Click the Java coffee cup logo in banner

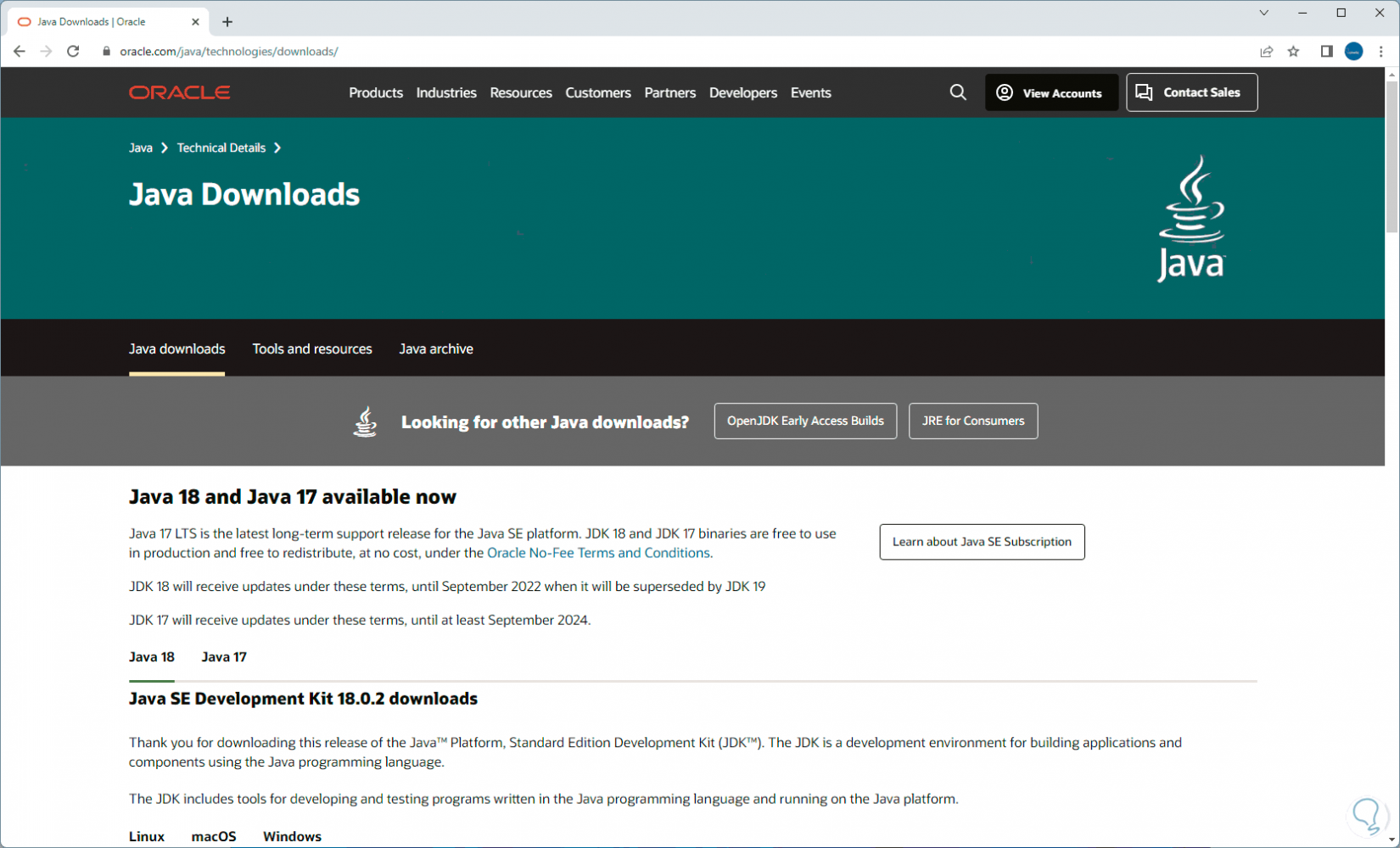pyautogui.click(x=1192, y=218)
